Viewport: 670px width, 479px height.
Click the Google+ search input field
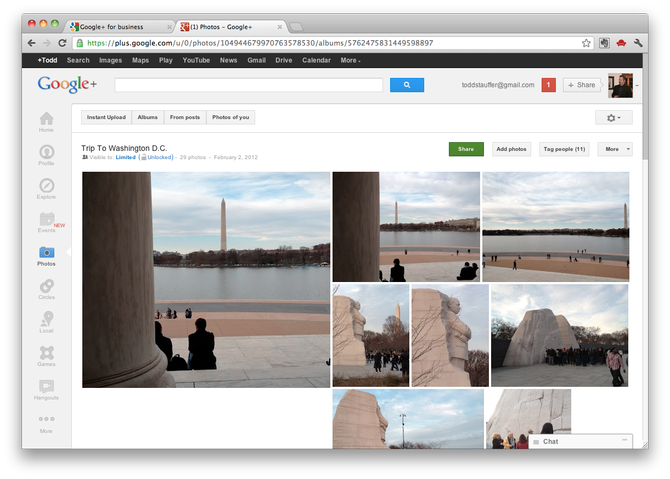249,85
